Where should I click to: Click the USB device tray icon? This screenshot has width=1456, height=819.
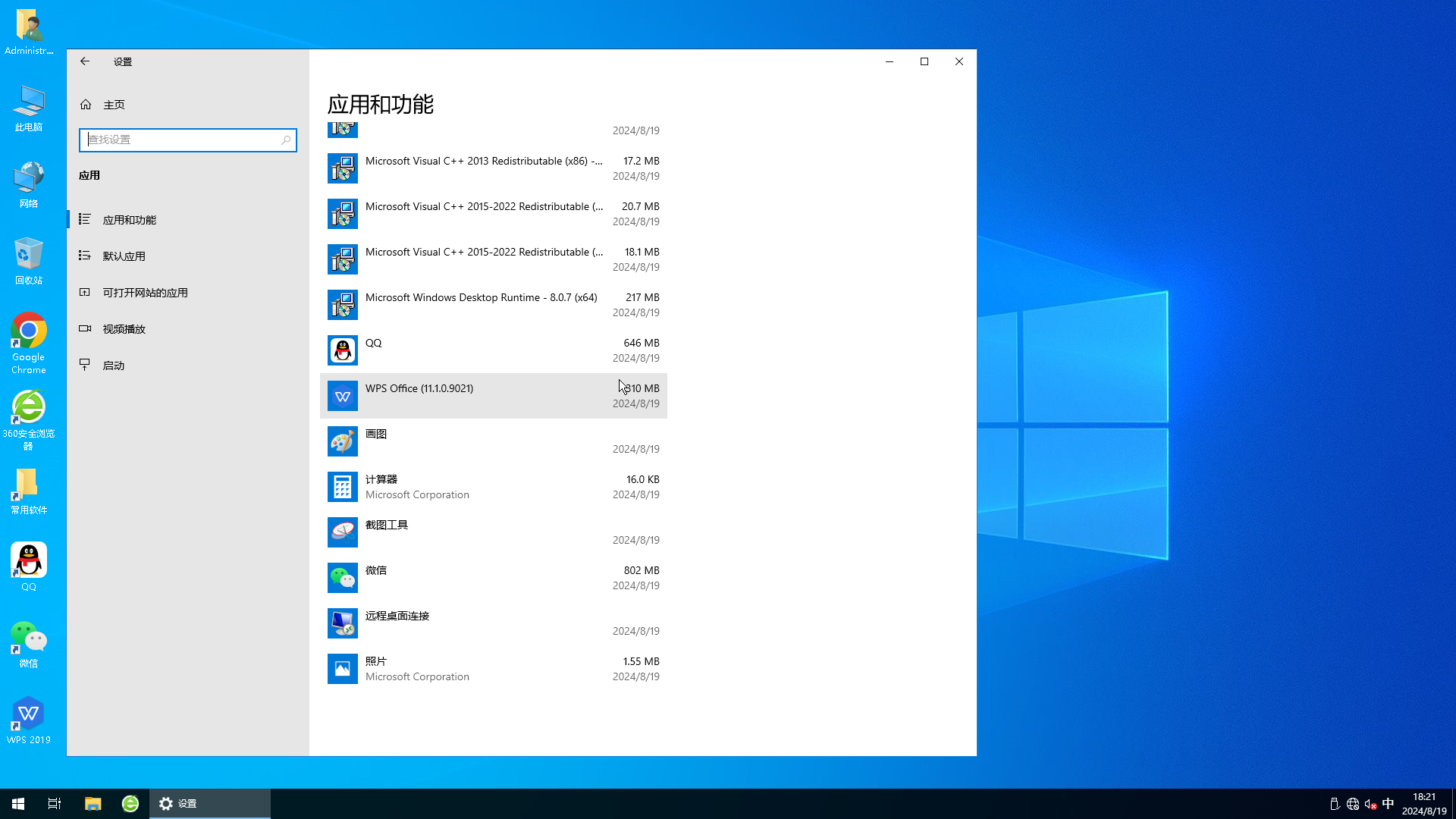(x=1335, y=804)
